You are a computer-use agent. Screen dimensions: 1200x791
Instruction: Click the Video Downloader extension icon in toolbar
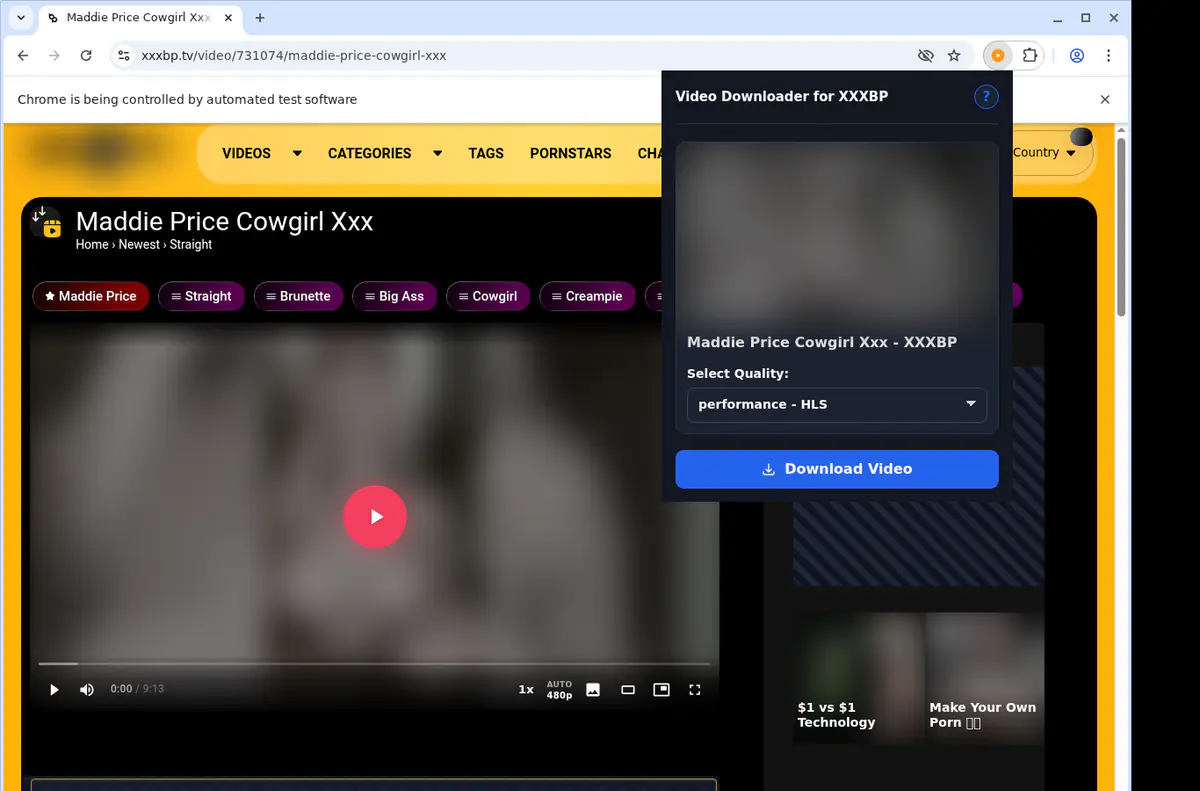tap(998, 56)
